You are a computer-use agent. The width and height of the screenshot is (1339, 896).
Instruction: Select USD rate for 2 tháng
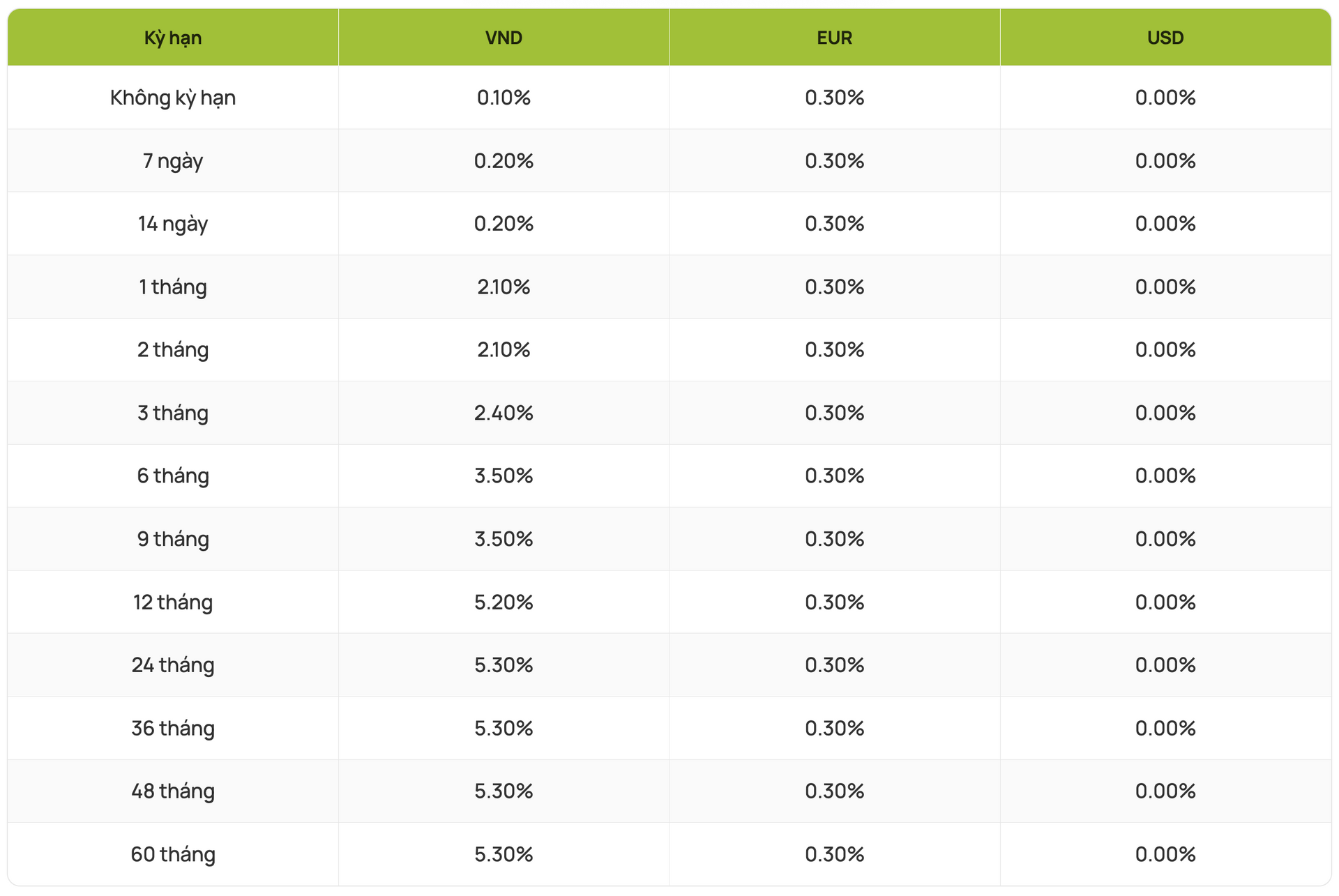click(x=1165, y=350)
